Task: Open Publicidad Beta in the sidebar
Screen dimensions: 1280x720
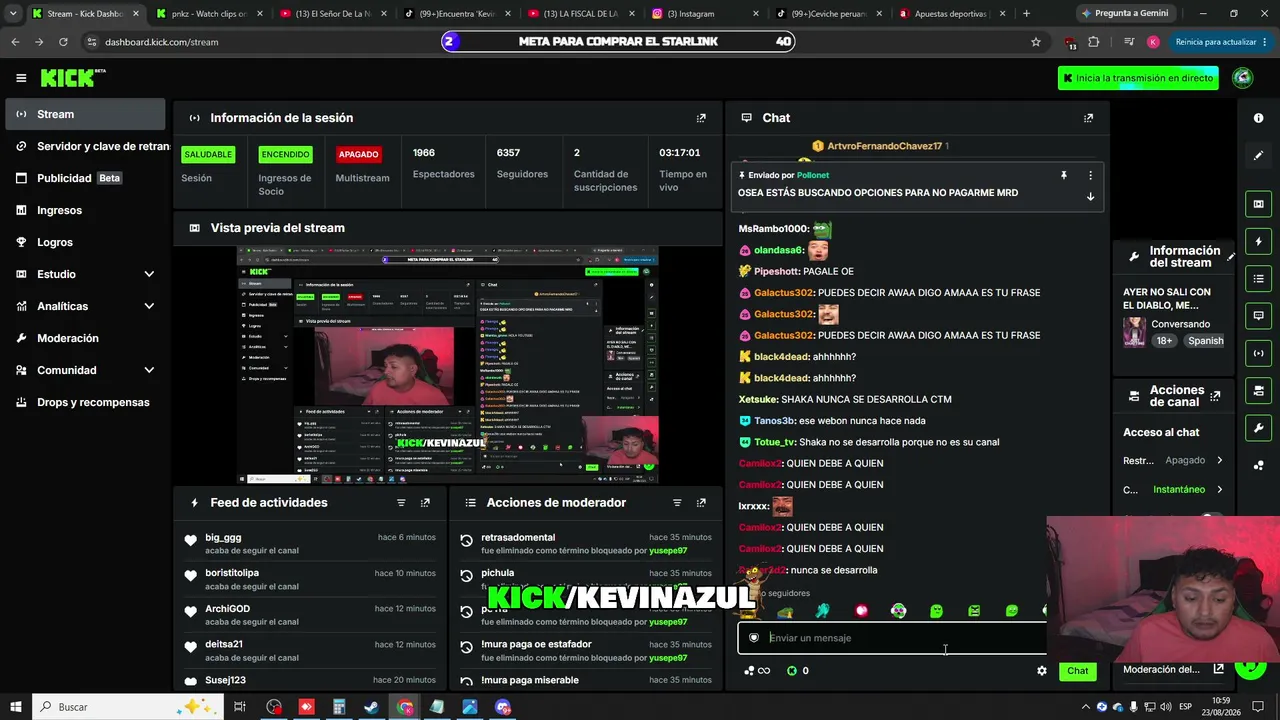Action: point(85,178)
